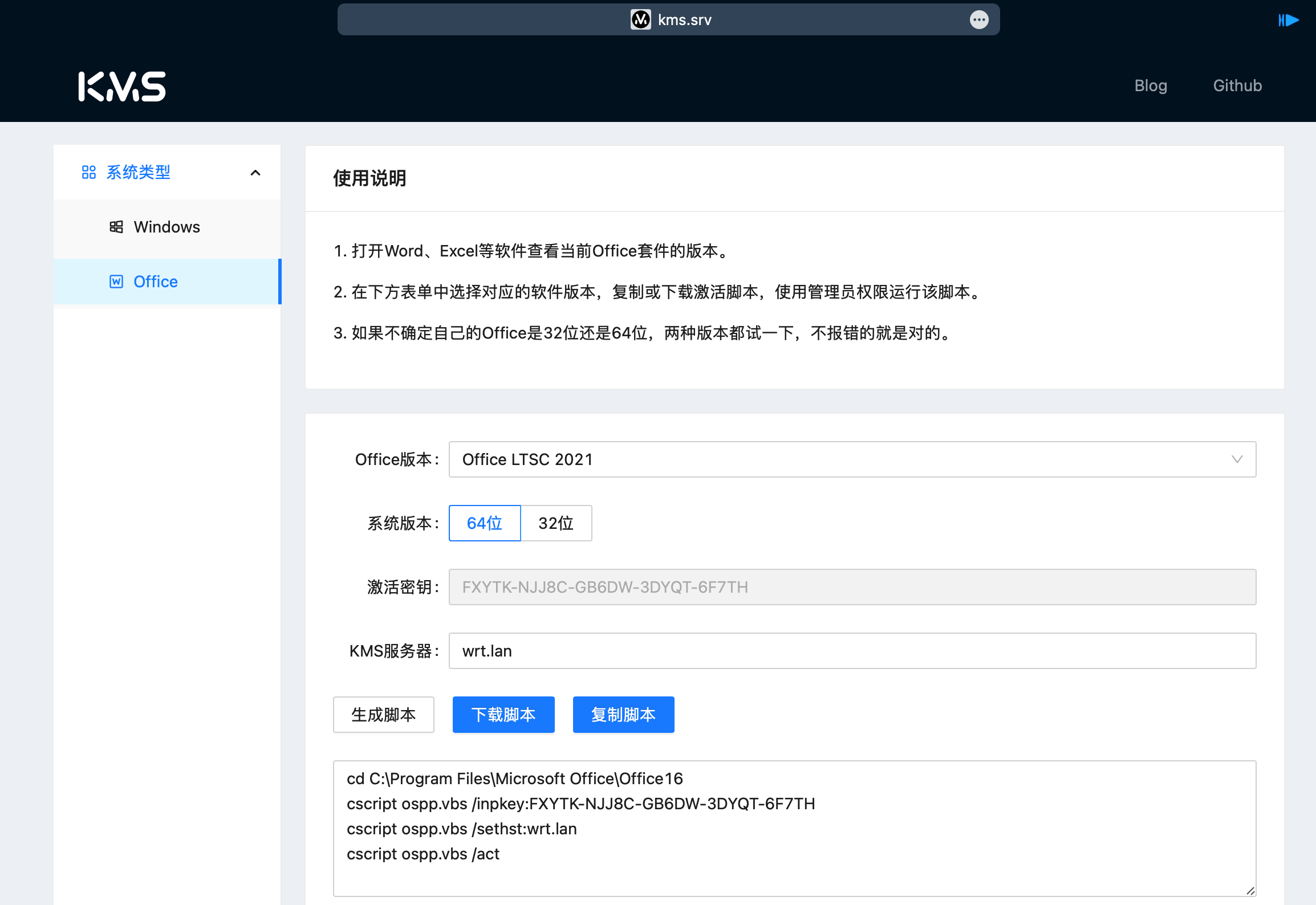Click the 'cscript ospp.vbs /sethst:wrt.lan' line

coord(462,829)
